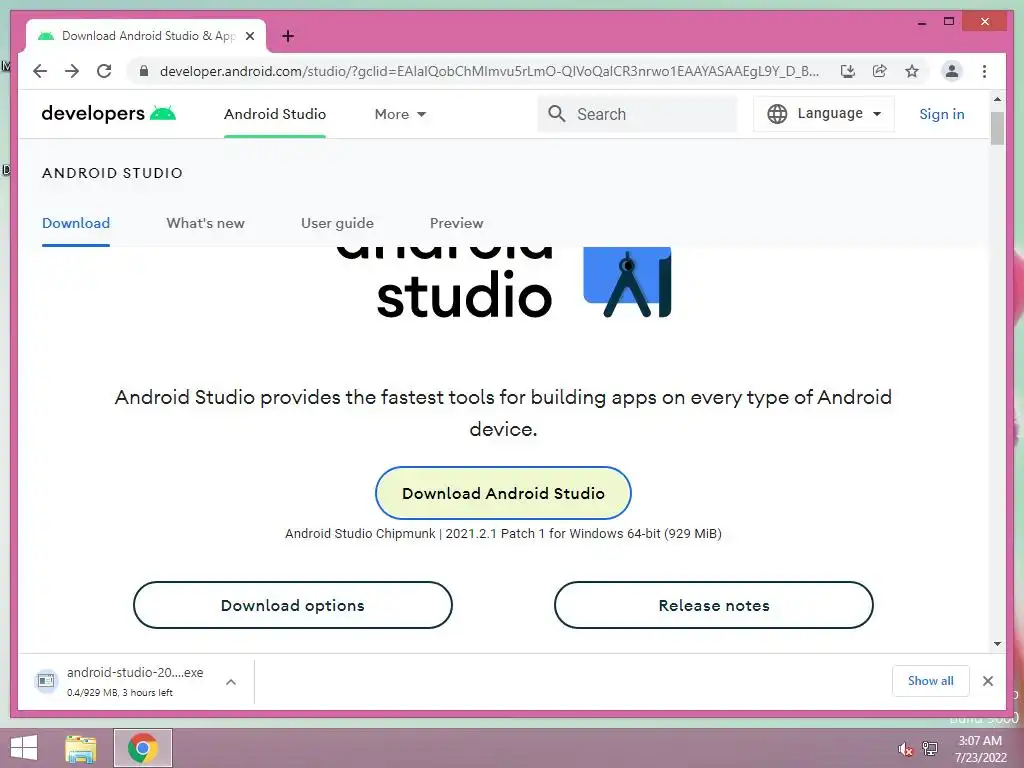Open File Explorer from the taskbar

(x=81, y=748)
